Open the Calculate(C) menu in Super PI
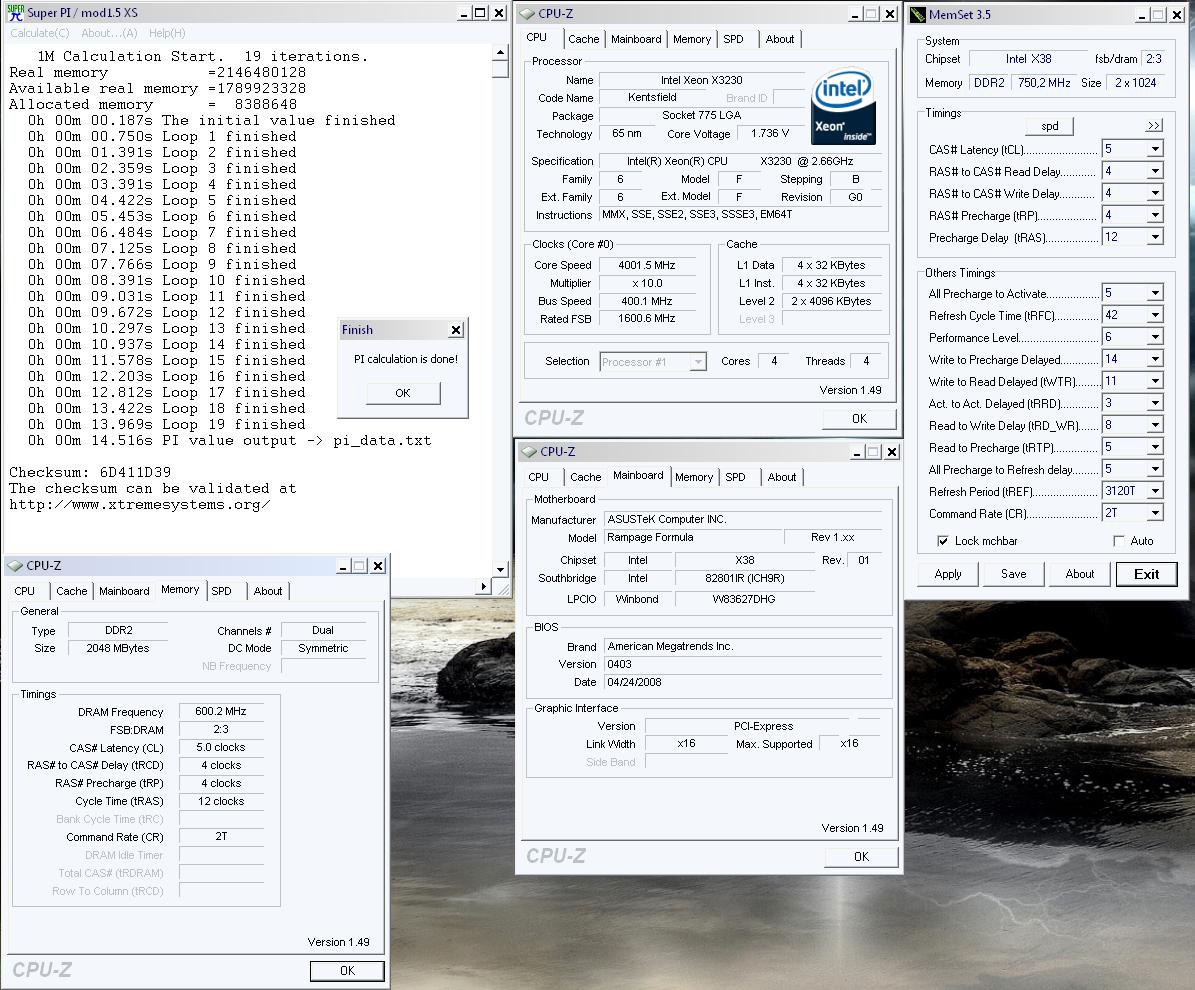This screenshot has width=1195, height=990. [40, 33]
